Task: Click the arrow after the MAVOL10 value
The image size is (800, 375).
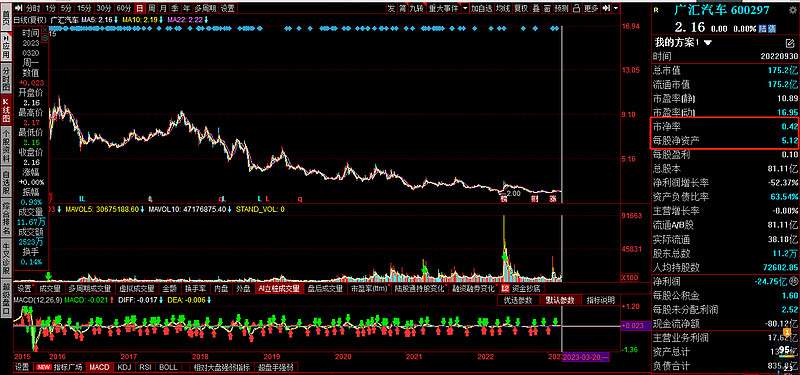Action: click(x=230, y=209)
